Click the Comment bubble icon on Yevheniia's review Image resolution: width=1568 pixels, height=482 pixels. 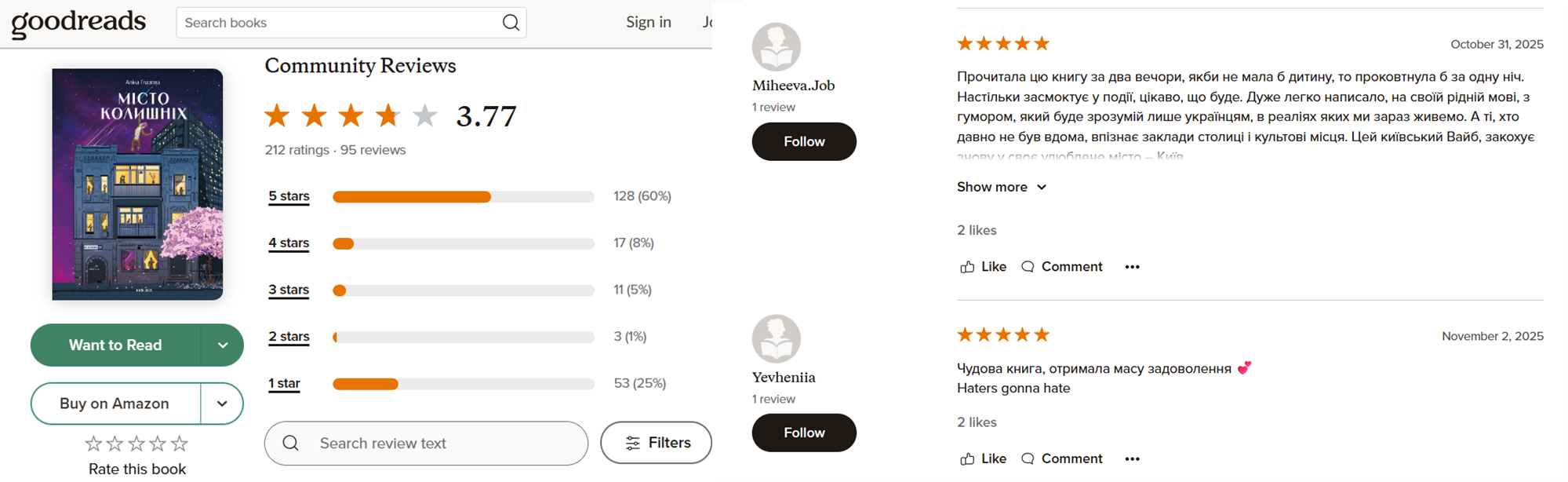tap(1028, 459)
